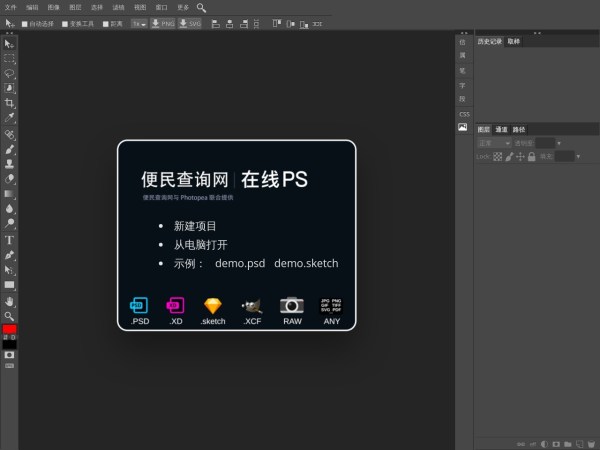Click the red foreground color swatch
Screen dimensions: 600x450
tap(9, 329)
